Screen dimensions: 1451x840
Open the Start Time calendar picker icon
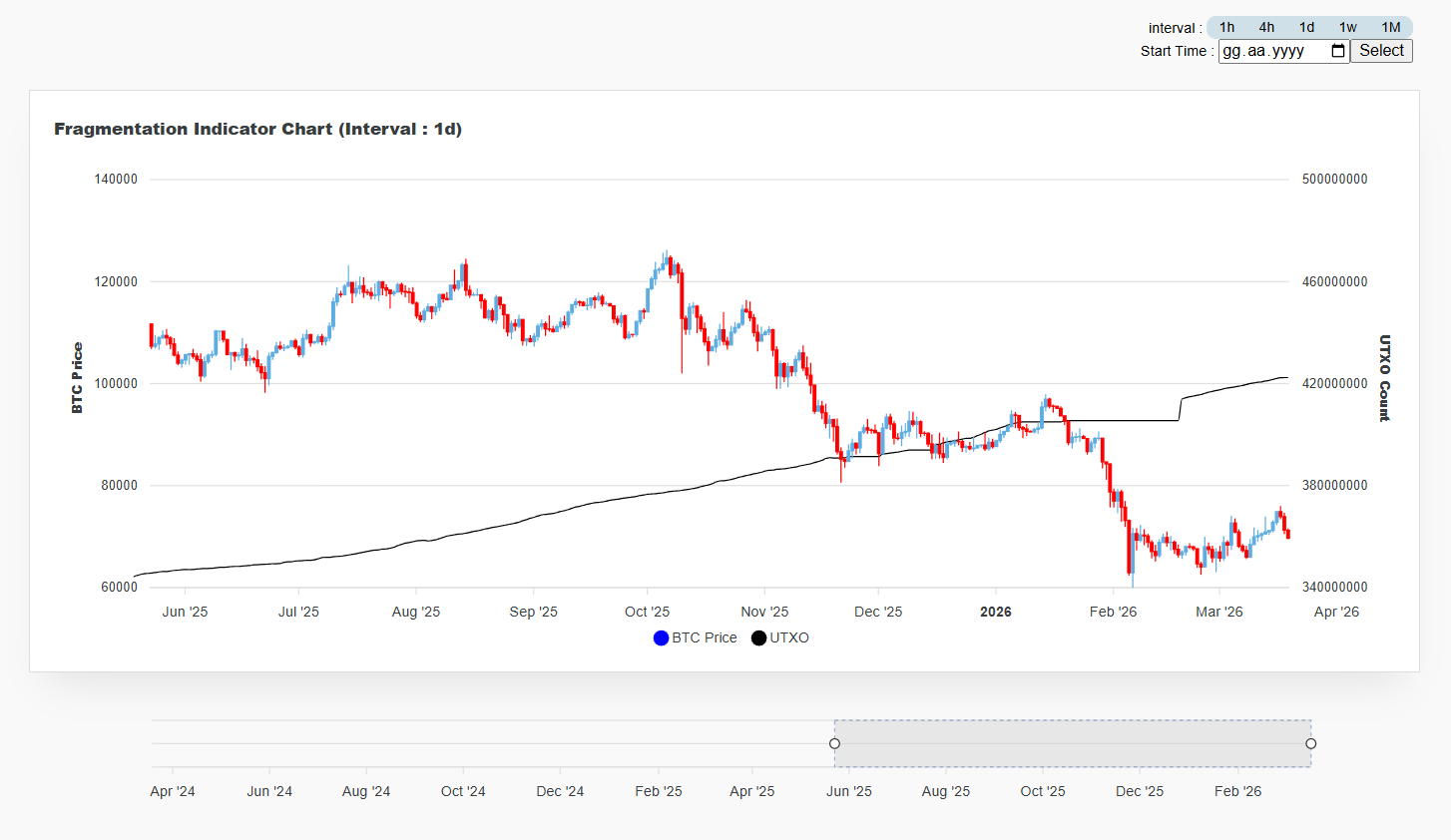pyautogui.click(x=1338, y=51)
